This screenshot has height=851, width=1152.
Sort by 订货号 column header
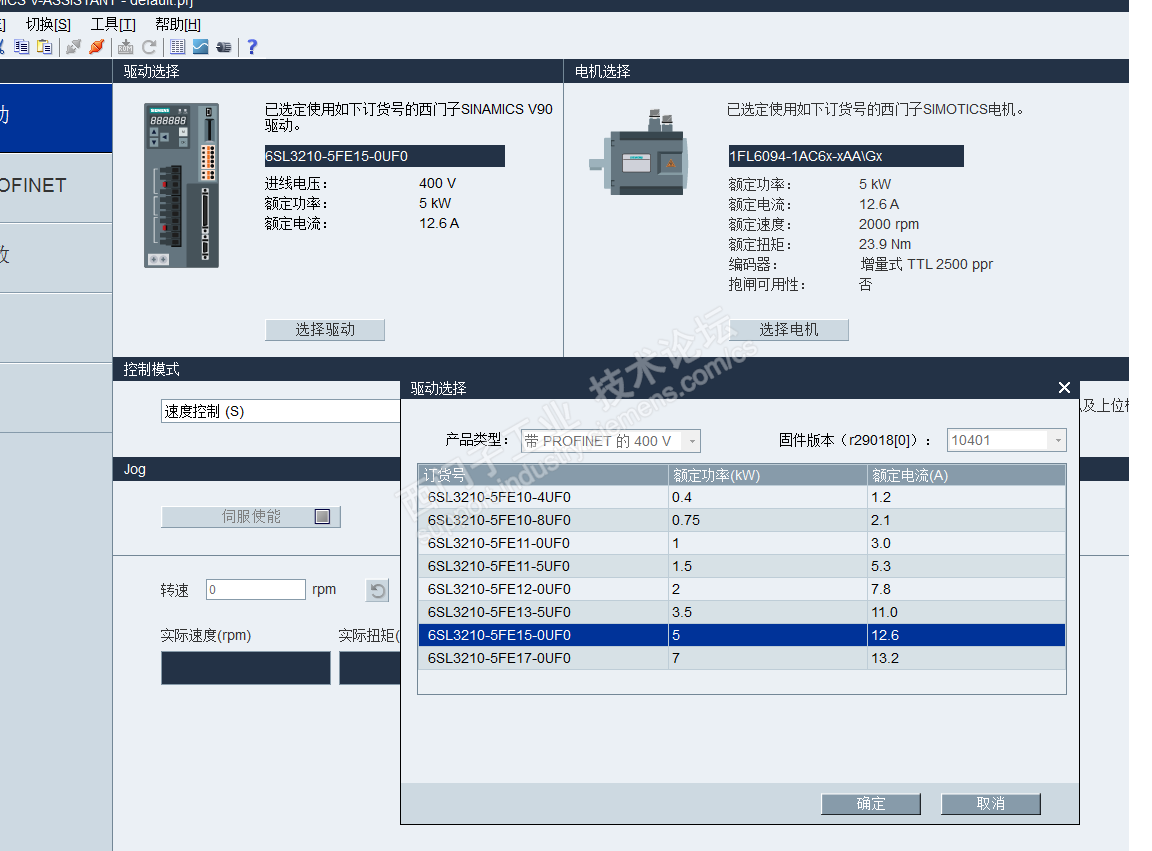click(543, 475)
